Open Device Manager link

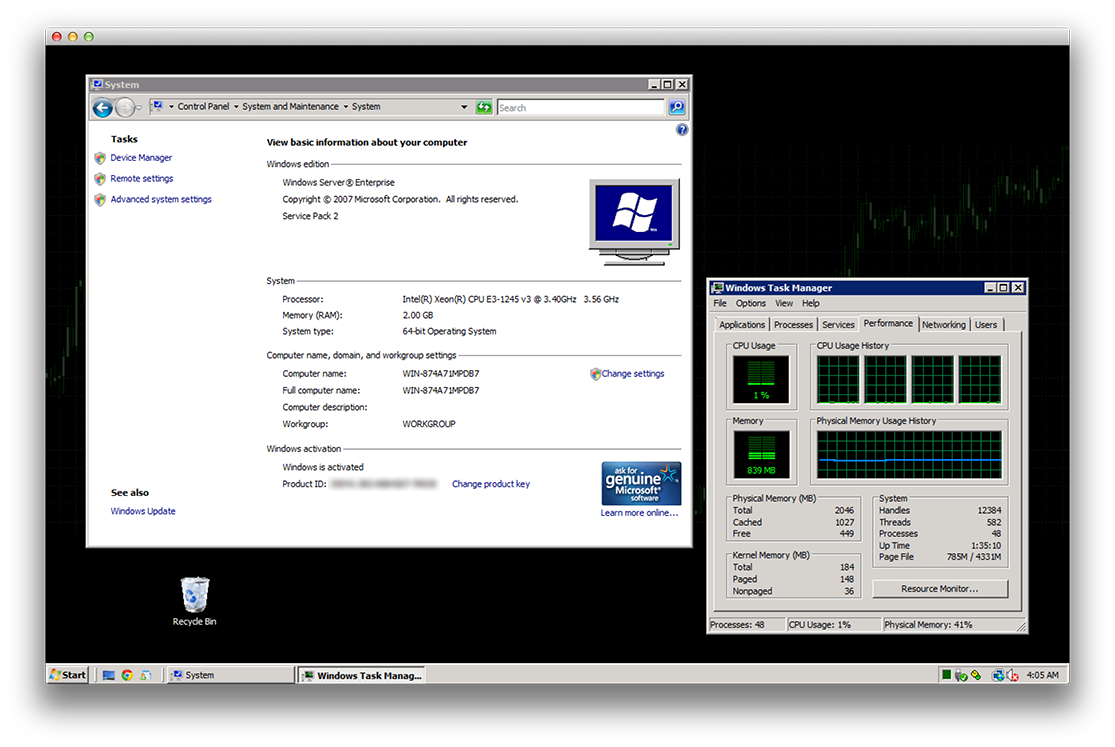(141, 158)
